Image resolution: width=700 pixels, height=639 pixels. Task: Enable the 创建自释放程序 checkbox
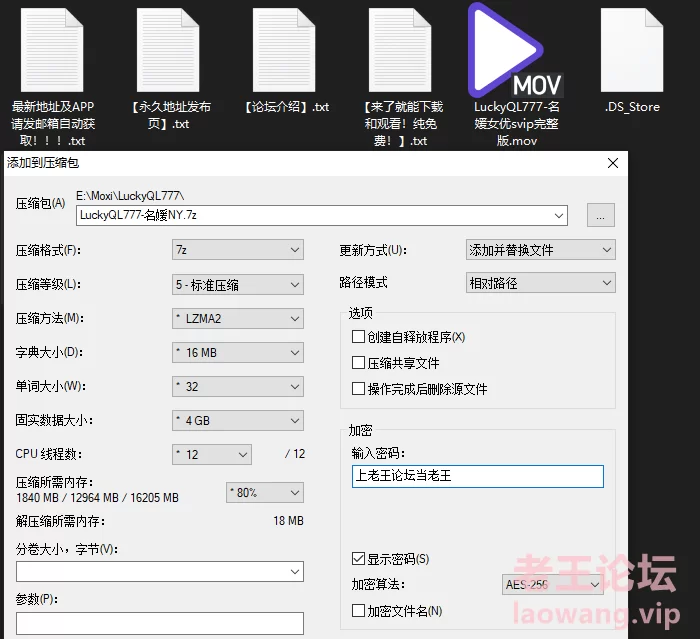pos(358,337)
